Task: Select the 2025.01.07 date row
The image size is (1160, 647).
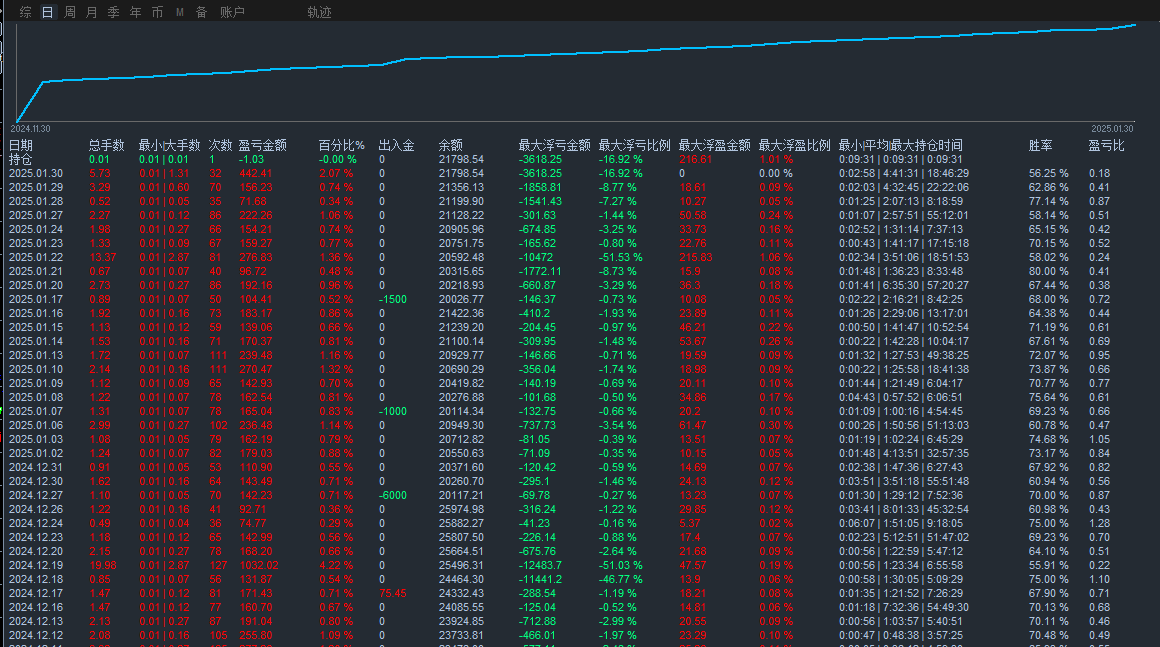Action: (36, 411)
